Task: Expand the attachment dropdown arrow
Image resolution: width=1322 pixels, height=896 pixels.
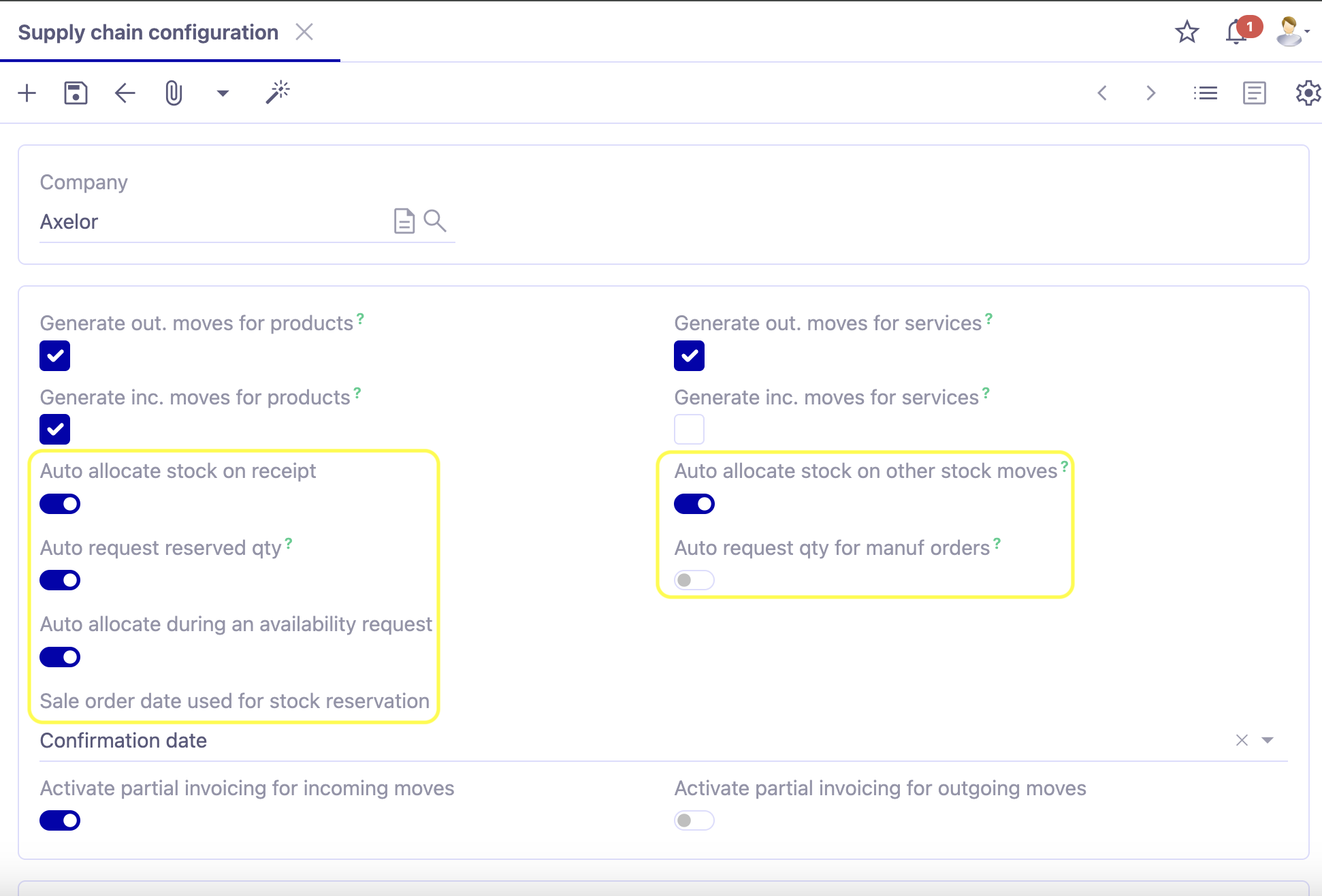Action: [x=223, y=93]
